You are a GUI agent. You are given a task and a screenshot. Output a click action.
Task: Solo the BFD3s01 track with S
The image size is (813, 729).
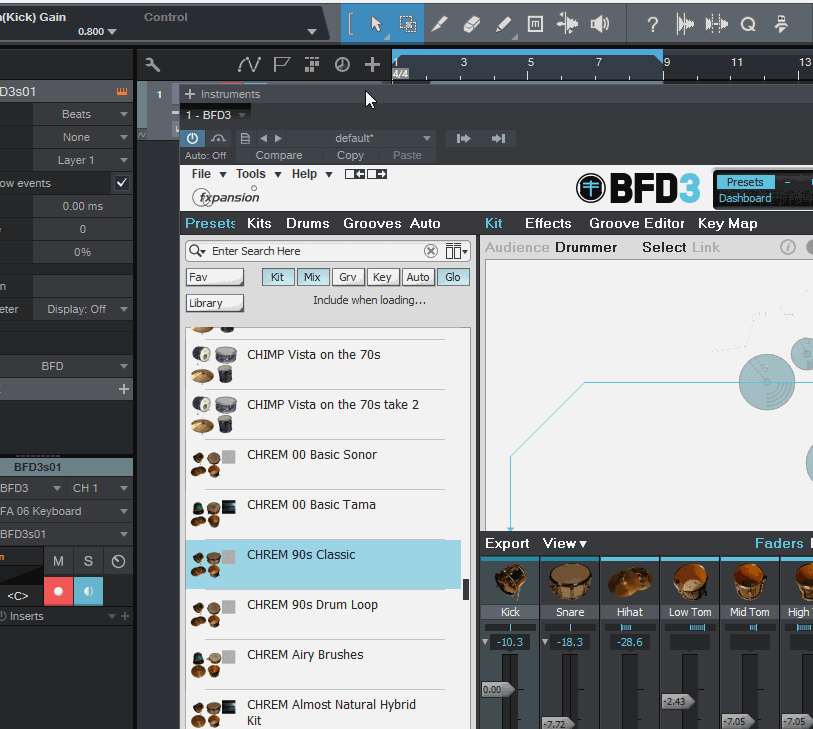click(x=89, y=562)
